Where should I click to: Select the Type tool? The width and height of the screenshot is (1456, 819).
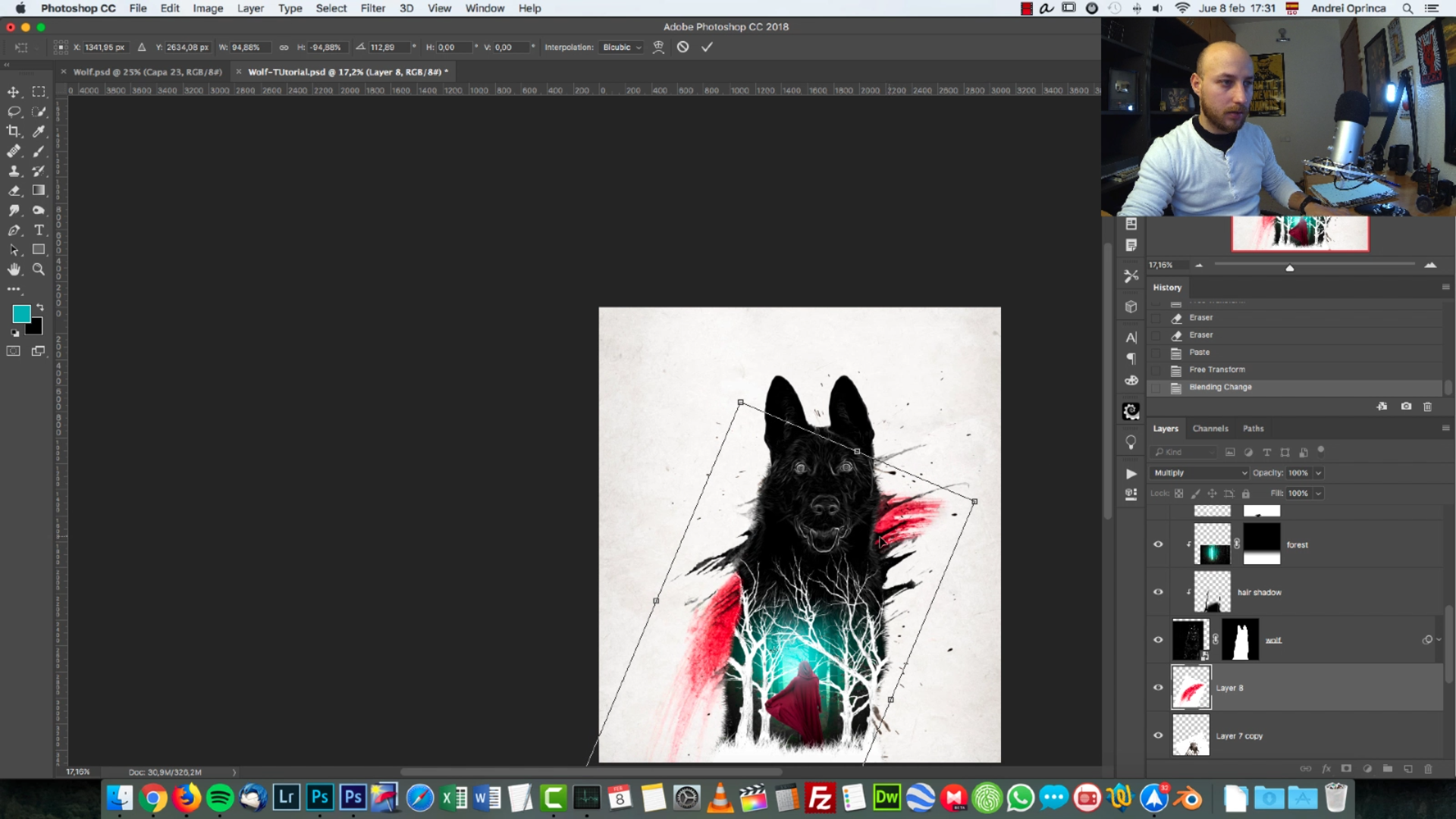click(39, 230)
